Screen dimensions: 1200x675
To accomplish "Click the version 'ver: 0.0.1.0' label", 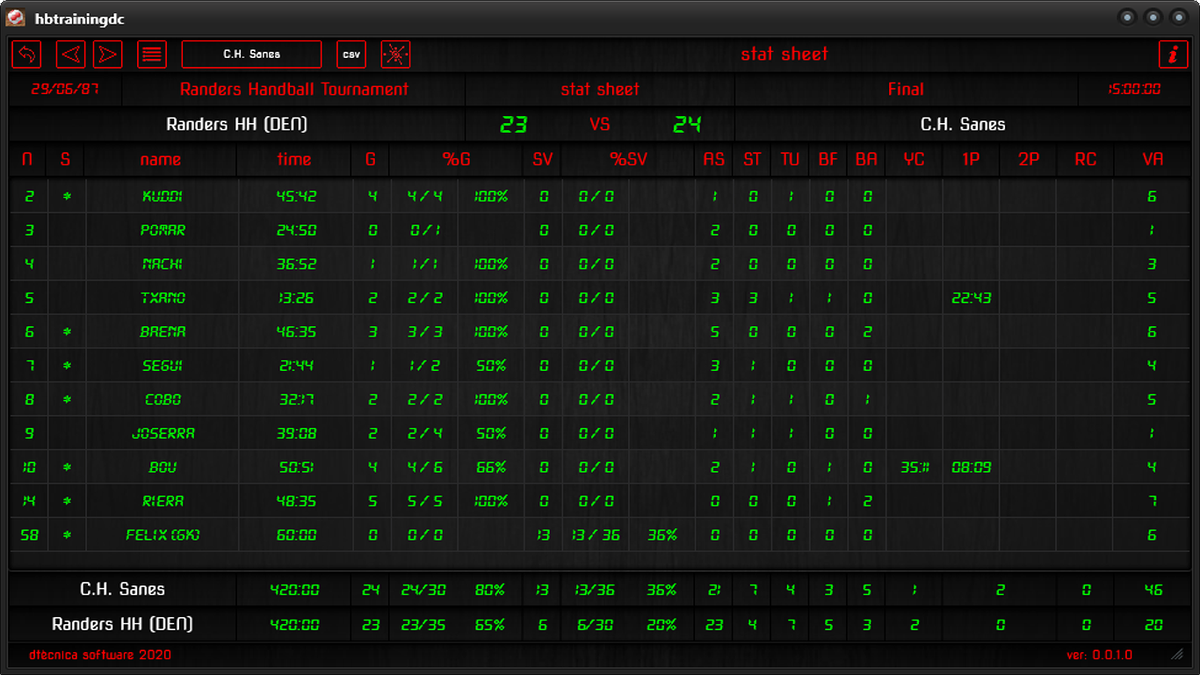I will [1100, 655].
